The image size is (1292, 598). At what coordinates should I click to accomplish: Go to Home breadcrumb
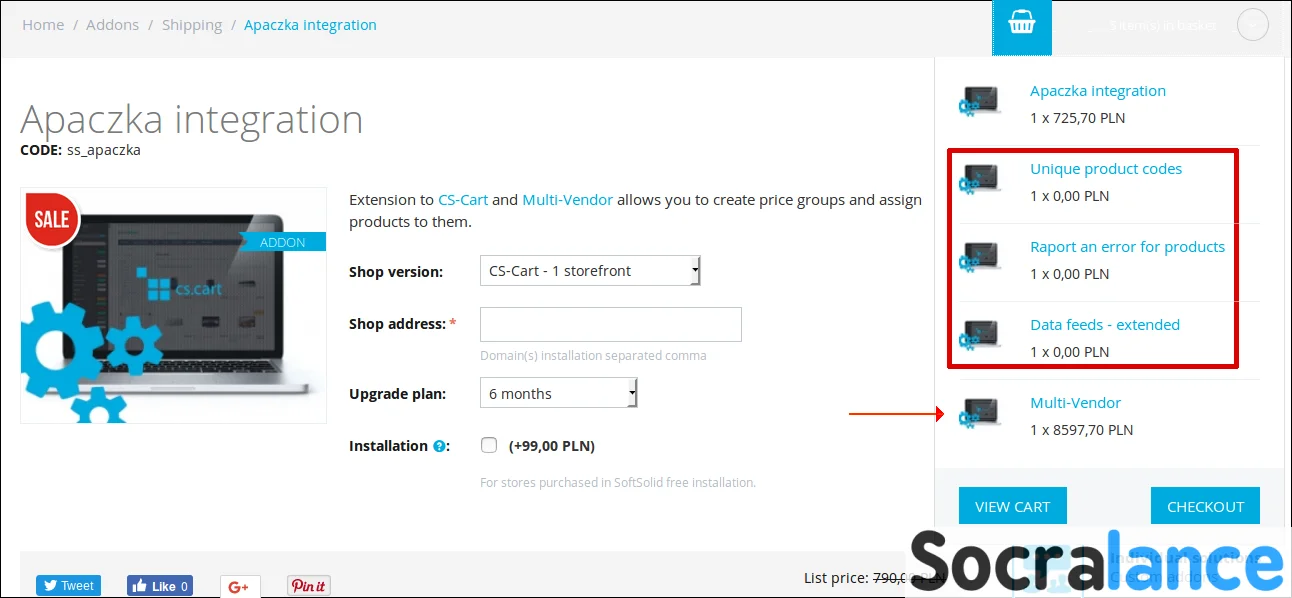click(43, 25)
